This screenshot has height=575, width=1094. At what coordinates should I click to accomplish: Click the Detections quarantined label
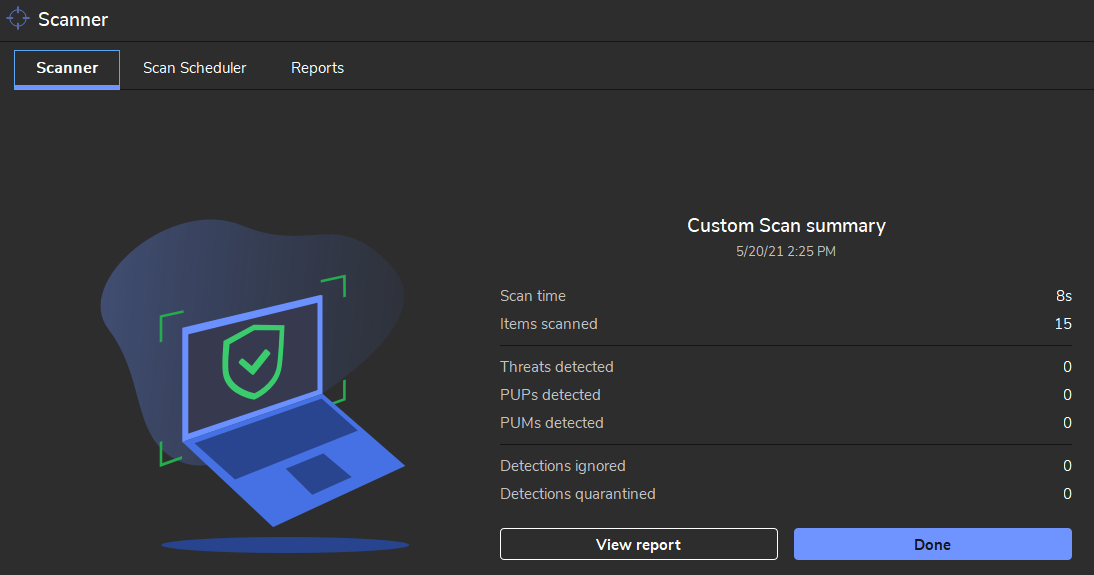point(578,494)
